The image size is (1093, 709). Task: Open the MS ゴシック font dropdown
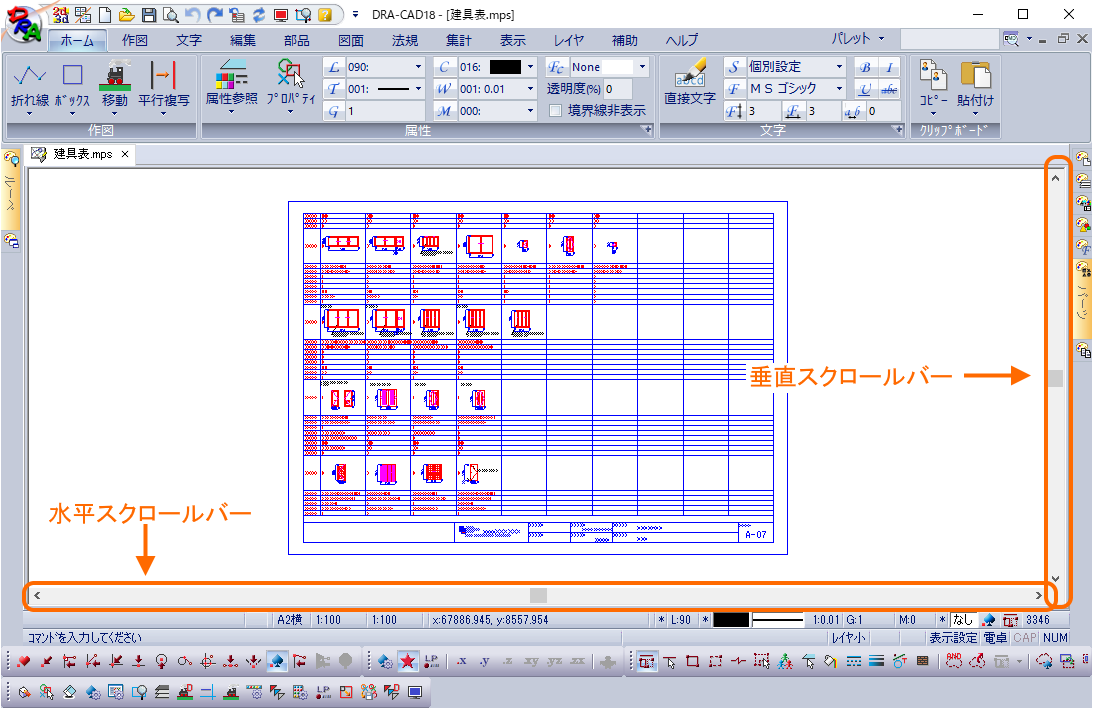(x=839, y=89)
